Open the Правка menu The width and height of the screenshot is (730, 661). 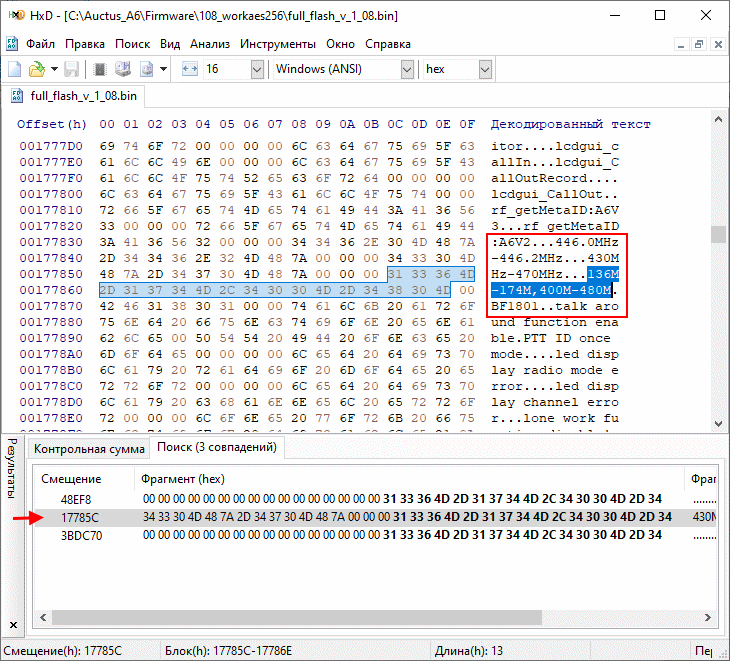pos(85,44)
